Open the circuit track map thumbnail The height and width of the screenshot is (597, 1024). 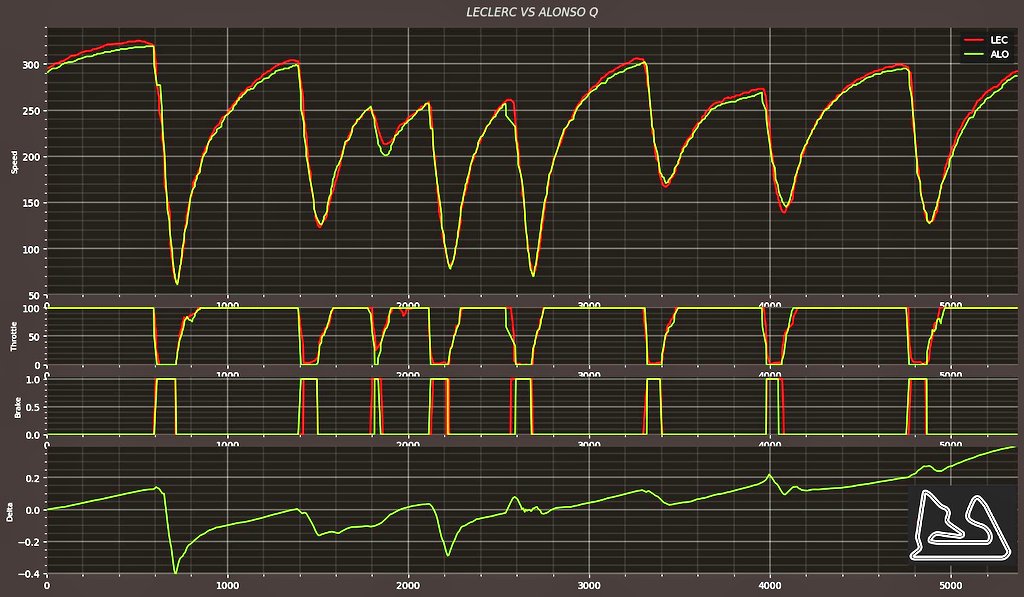click(x=959, y=526)
